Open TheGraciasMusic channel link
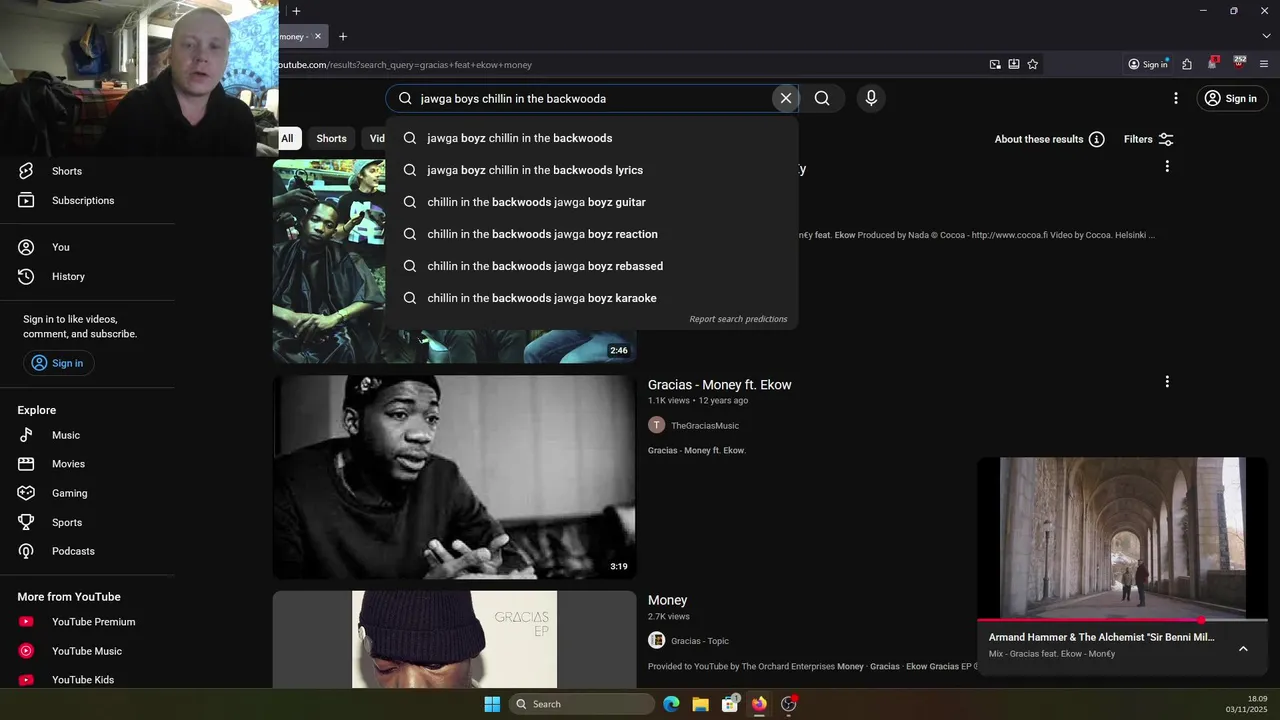Screen dimensions: 1280x720 tap(705, 425)
